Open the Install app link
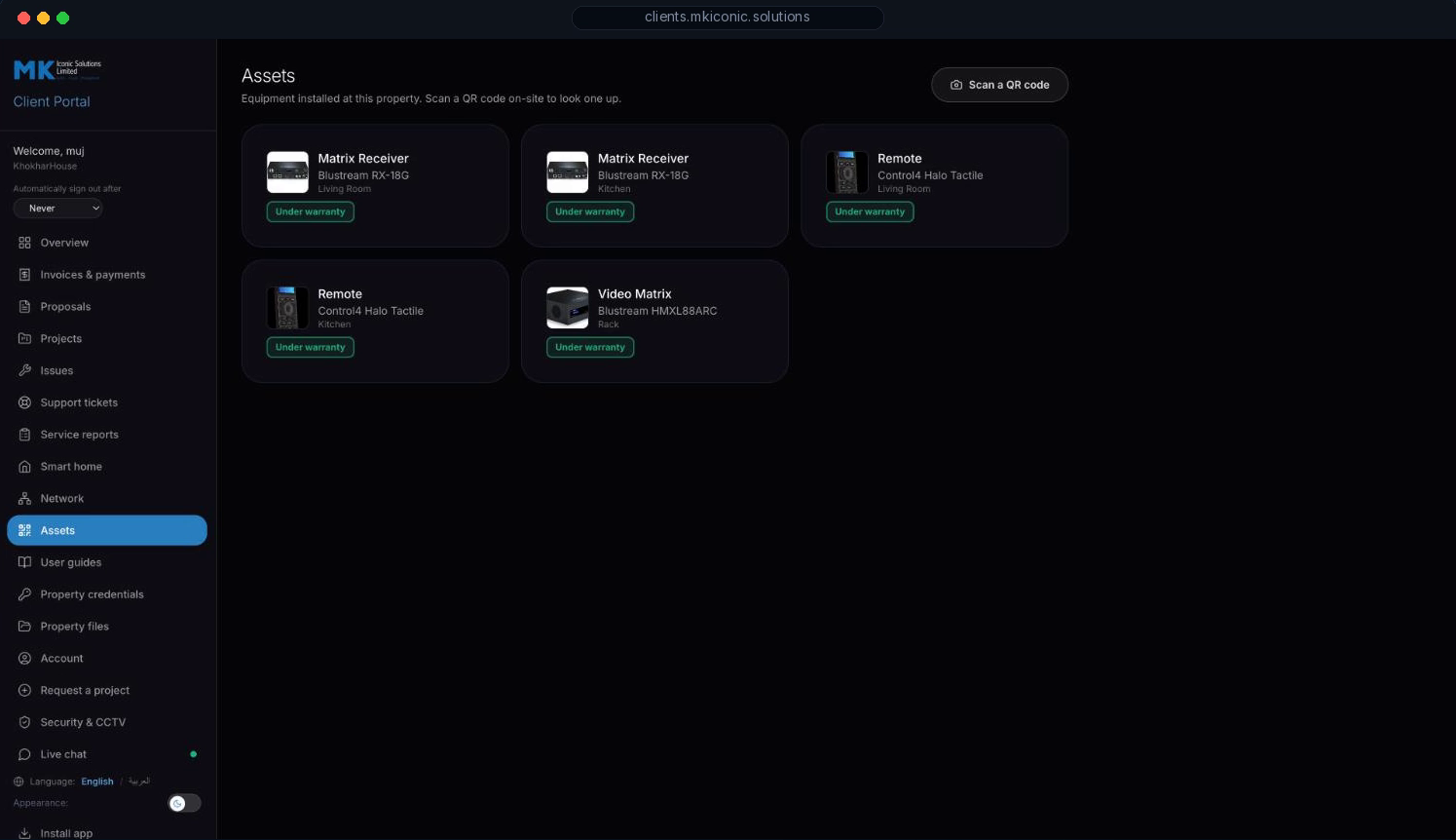 pyautogui.click(x=107, y=833)
